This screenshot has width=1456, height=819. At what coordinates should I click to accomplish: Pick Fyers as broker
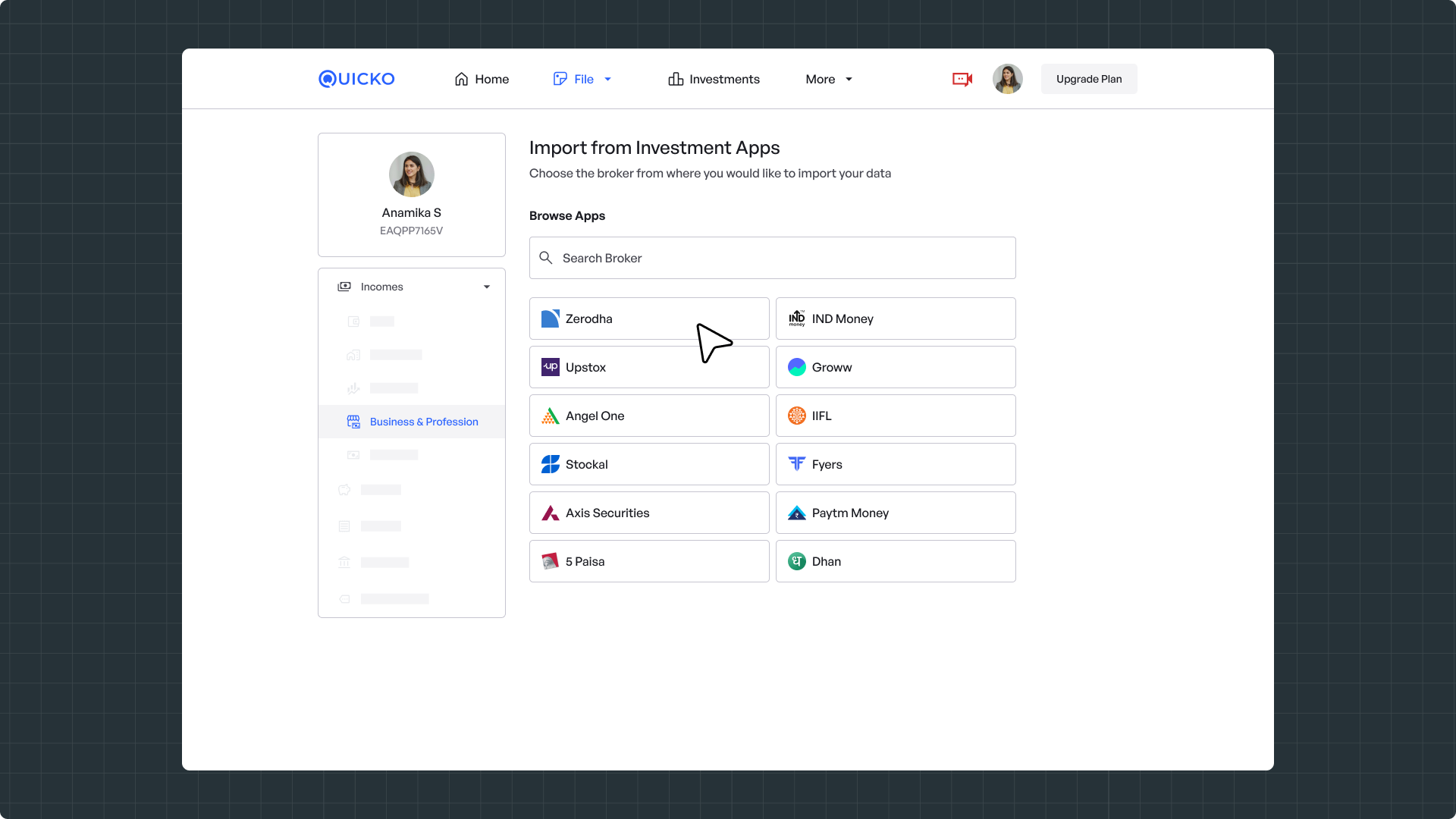pos(896,464)
